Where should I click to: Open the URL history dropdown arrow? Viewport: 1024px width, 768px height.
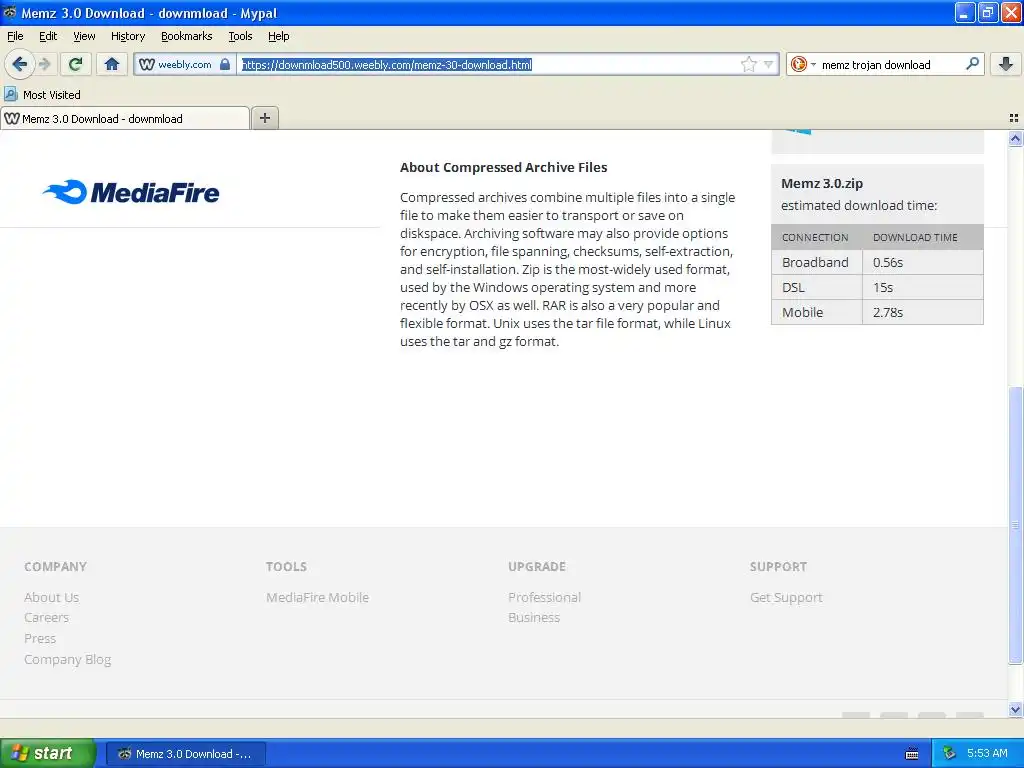tap(769, 64)
